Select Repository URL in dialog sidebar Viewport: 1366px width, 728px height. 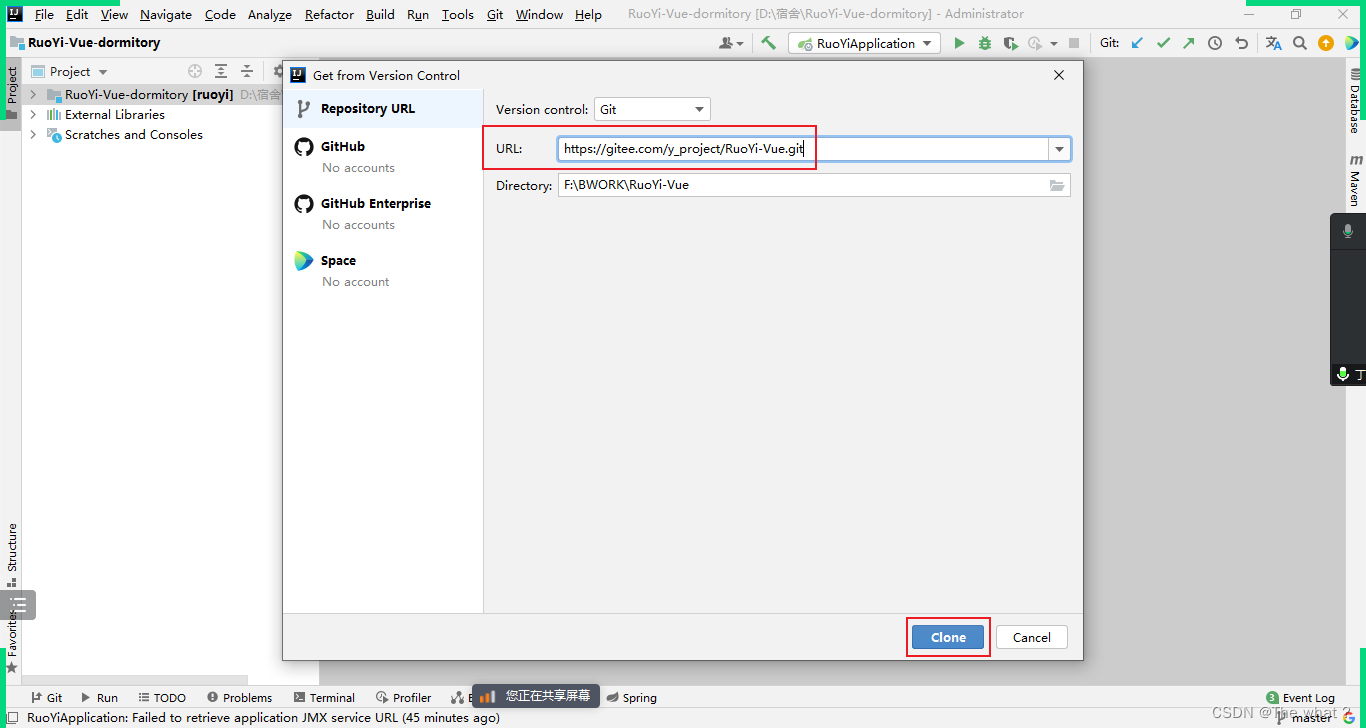[x=383, y=109]
